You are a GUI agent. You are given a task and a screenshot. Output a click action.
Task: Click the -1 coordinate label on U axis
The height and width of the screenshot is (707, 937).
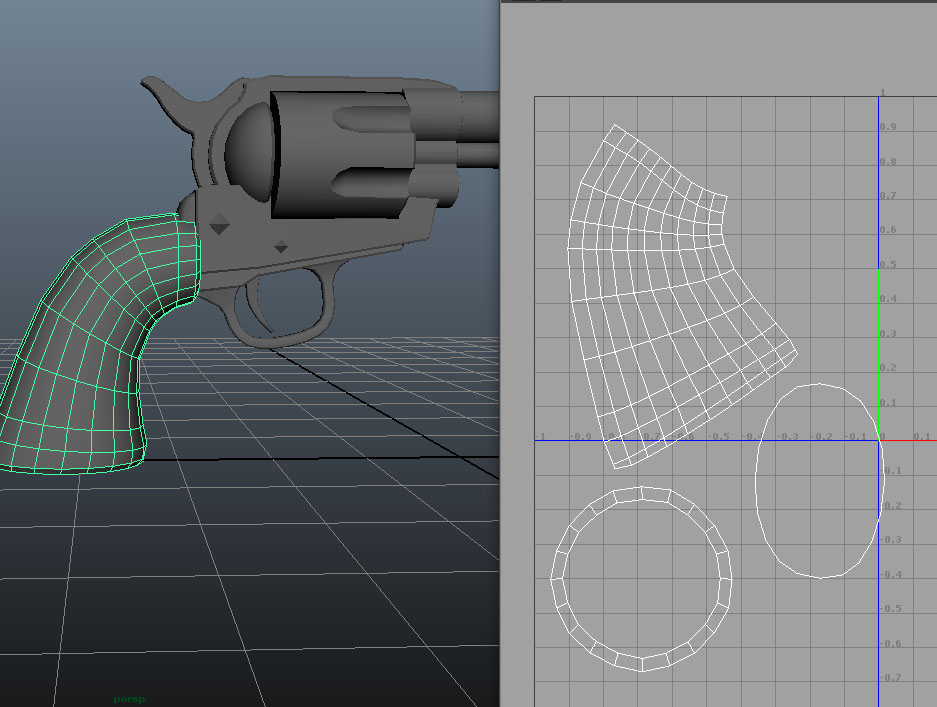pos(540,437)
